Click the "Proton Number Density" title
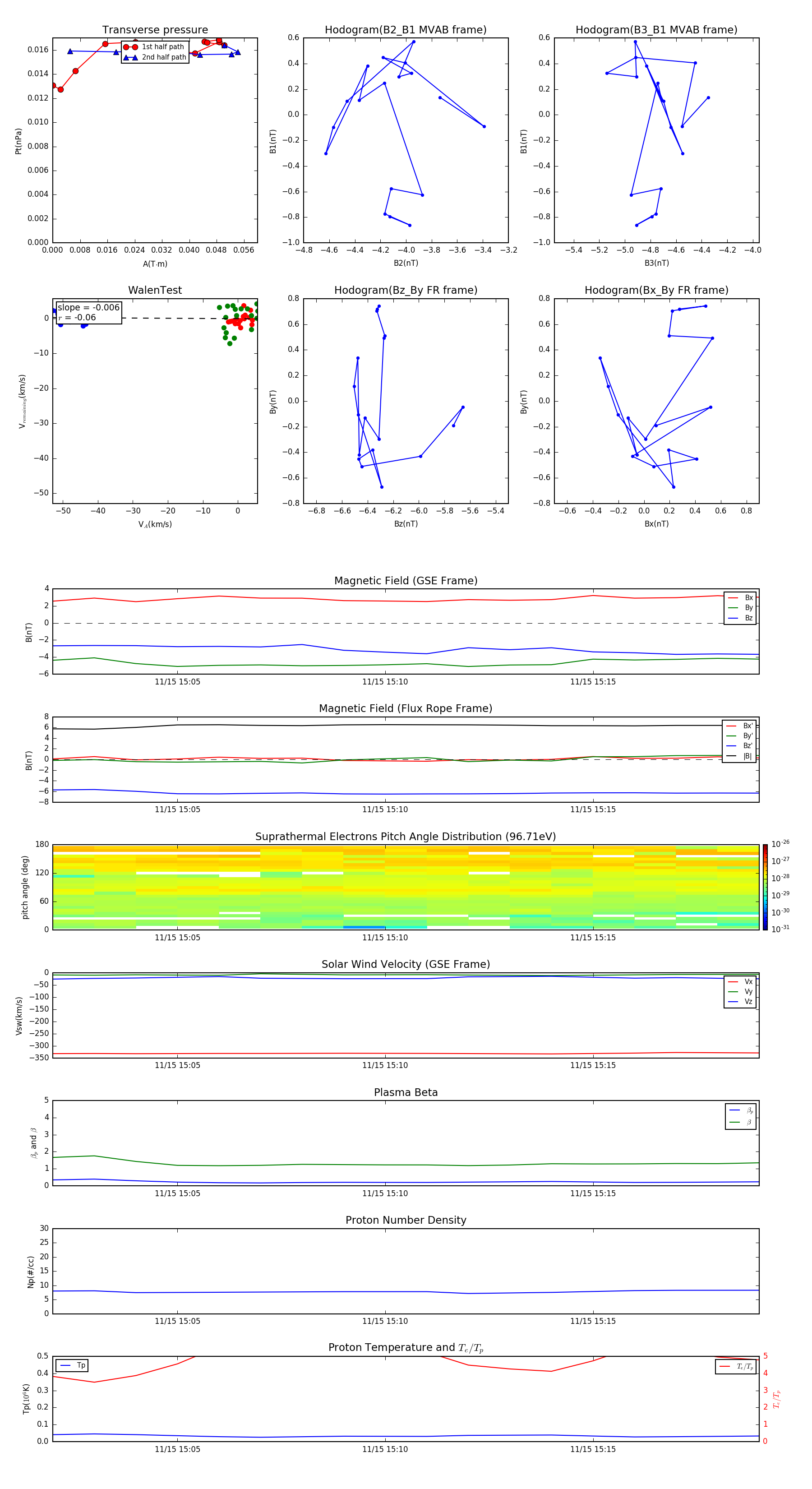 click(406, 1220)
